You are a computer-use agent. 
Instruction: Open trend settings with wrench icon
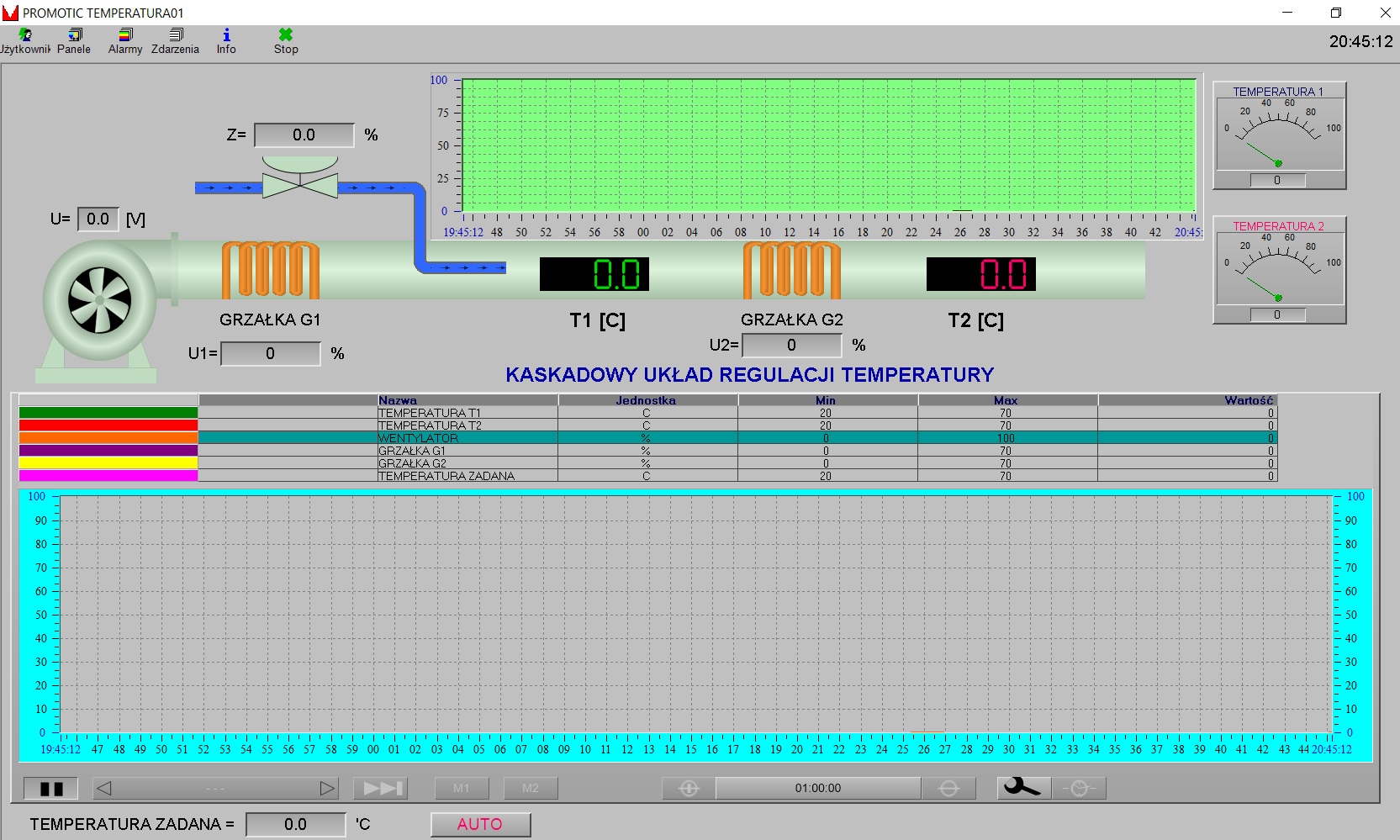[1022, 788]
